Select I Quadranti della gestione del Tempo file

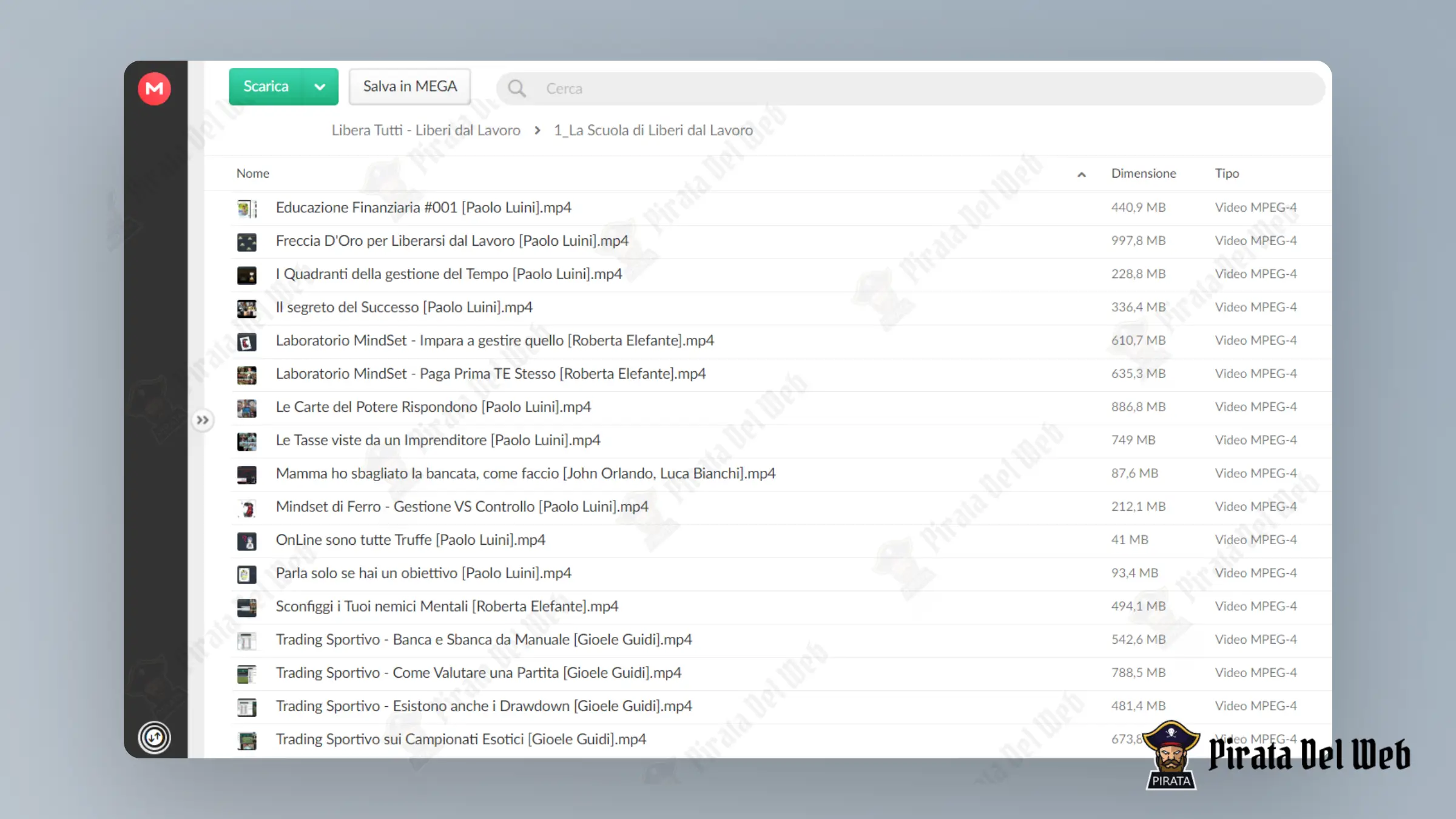click(449, 274)
